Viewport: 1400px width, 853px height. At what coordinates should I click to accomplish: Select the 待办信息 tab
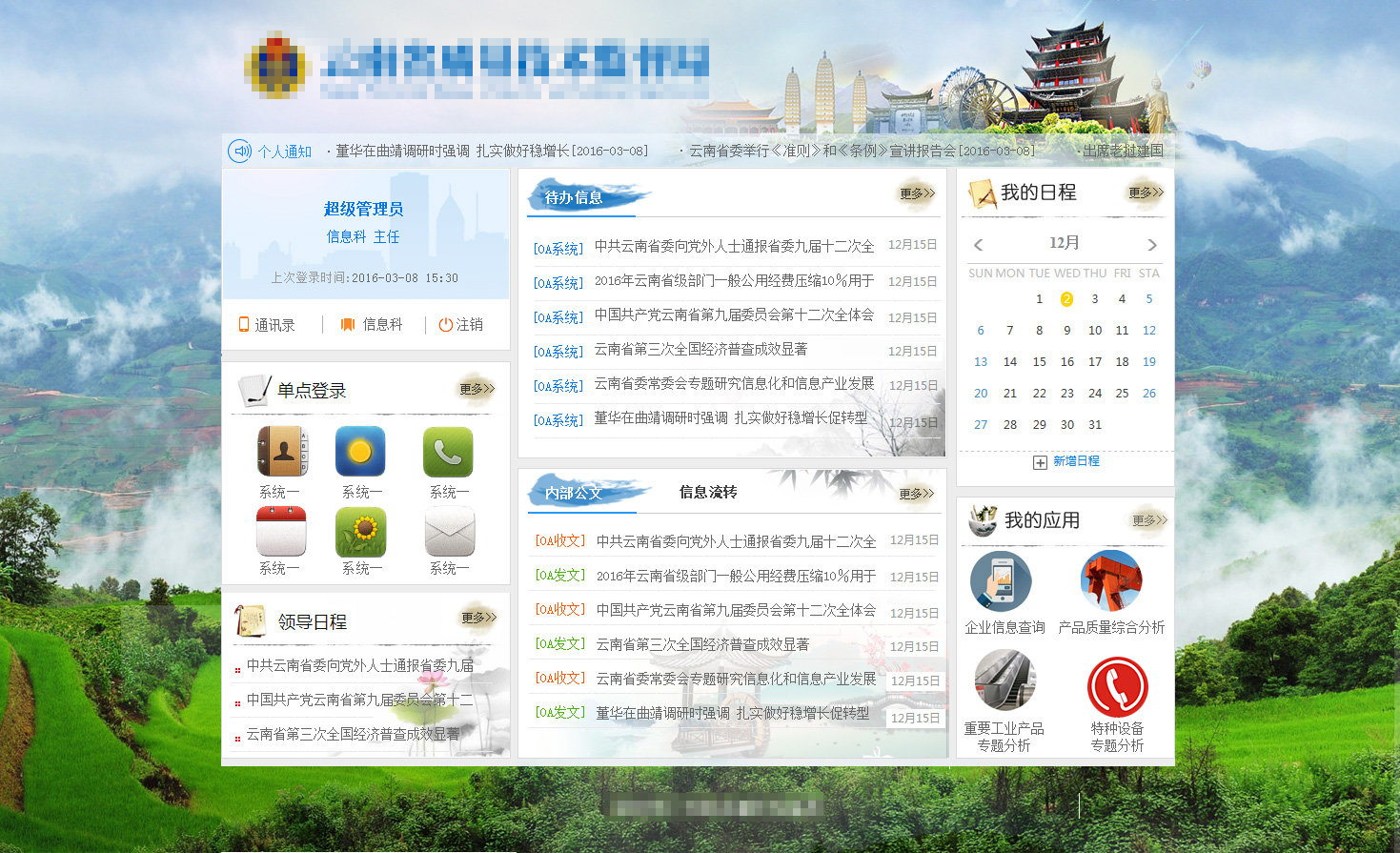[574, 197]
